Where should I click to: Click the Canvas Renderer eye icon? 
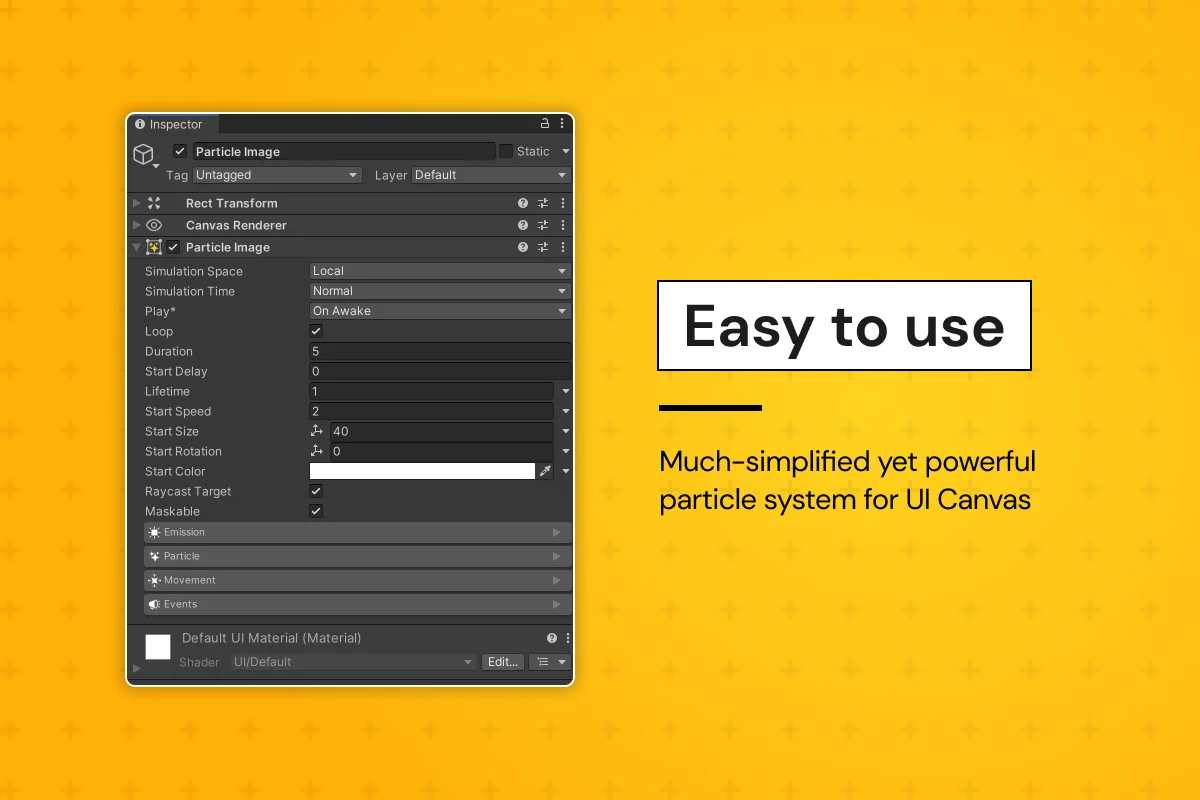pos(154,225)
